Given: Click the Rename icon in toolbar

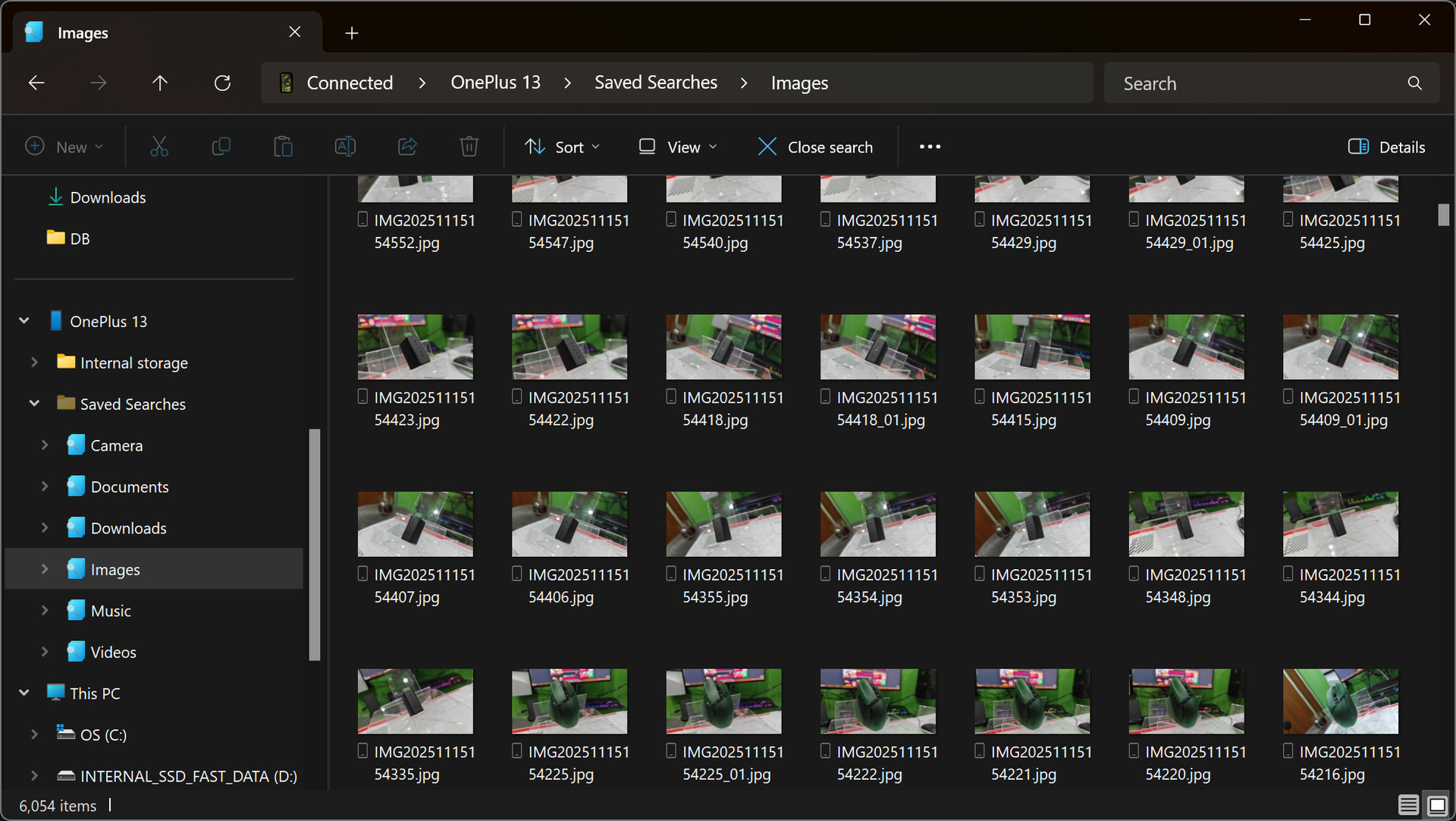Looking at the screenshot, I should point(345,146).
